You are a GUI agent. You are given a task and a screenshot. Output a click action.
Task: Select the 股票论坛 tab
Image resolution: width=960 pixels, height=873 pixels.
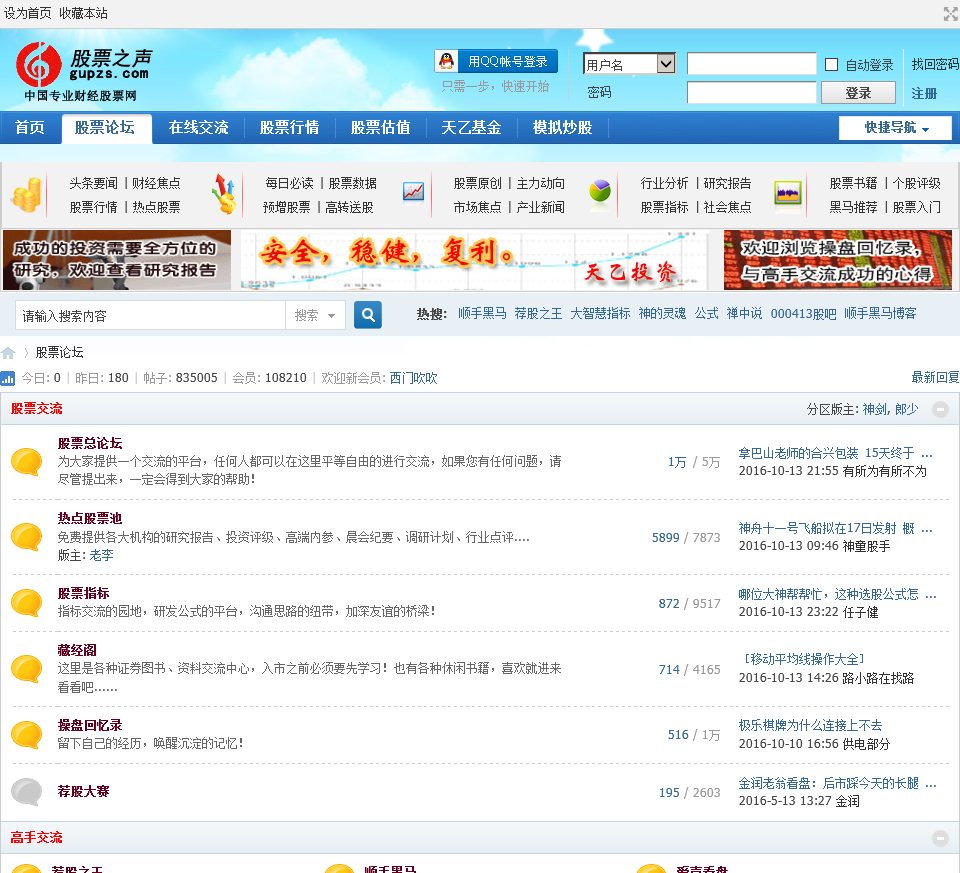click(105, 127)
